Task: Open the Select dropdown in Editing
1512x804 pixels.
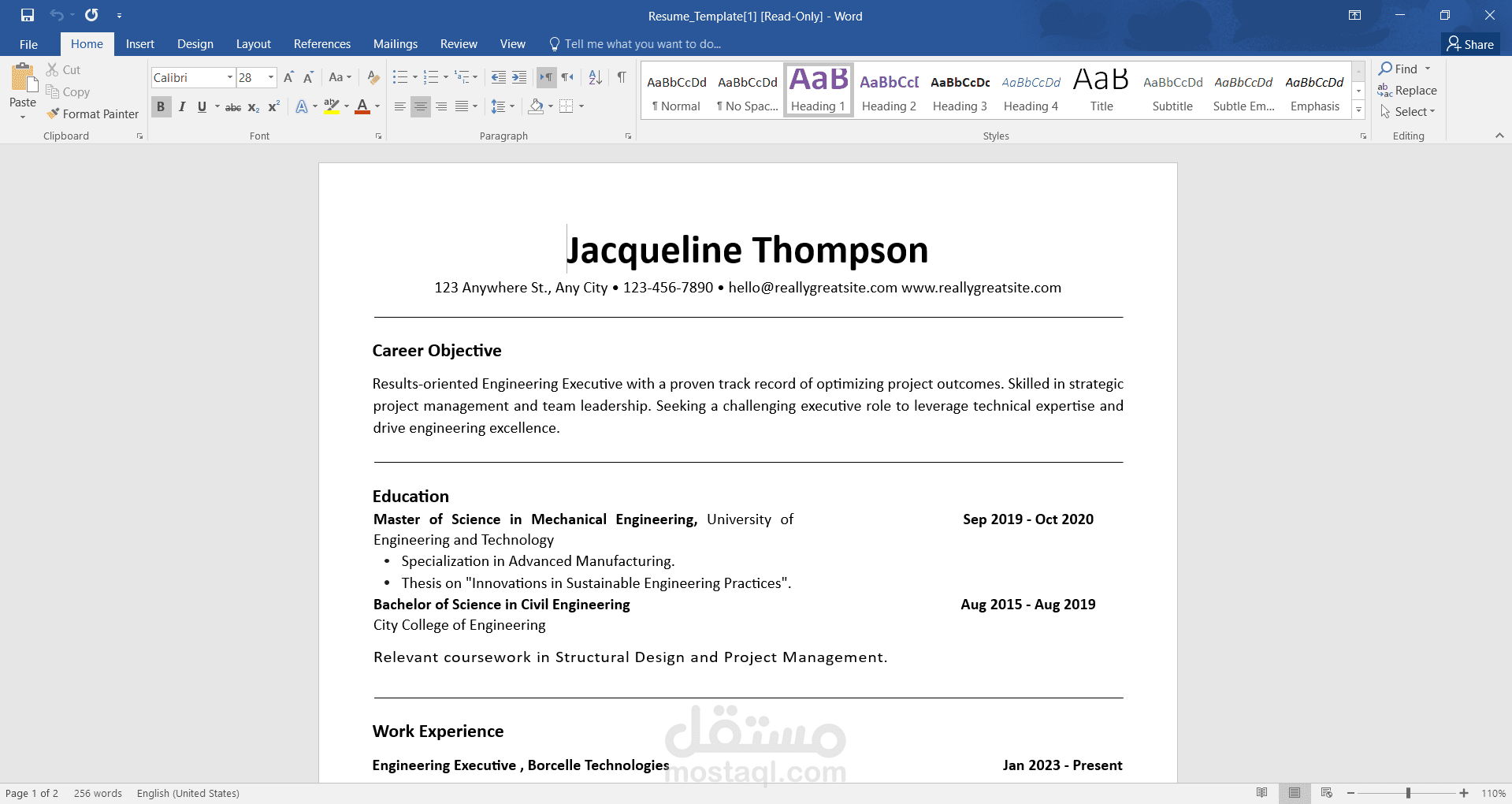Action: coord(1408,112)
